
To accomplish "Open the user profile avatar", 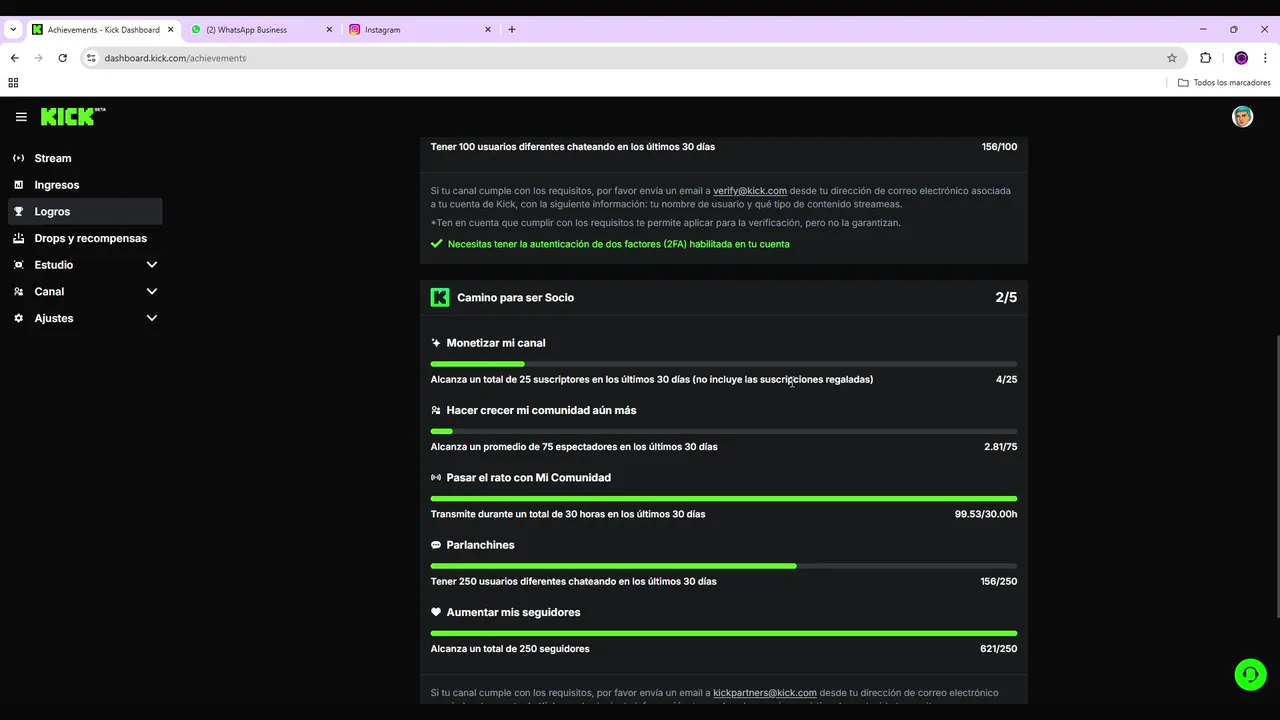I will [x=1242, y=117].
